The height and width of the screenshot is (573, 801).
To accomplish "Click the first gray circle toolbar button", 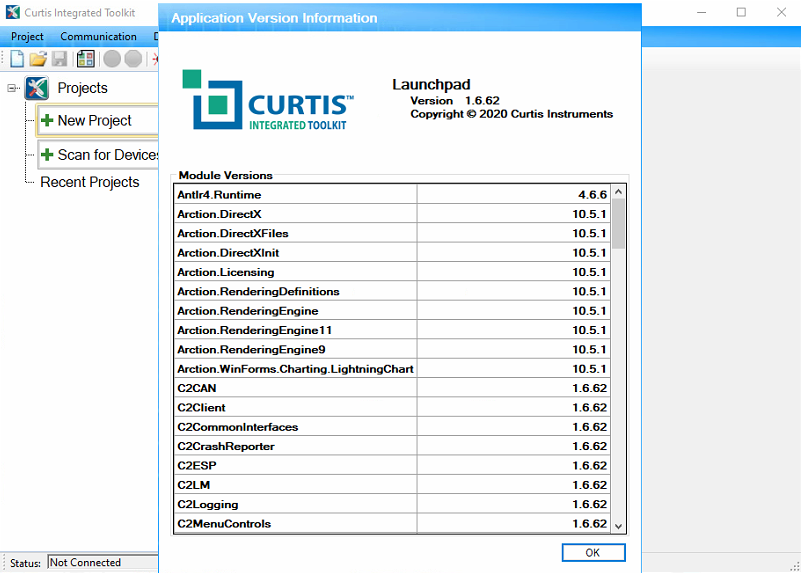I will tap(112, 59).
